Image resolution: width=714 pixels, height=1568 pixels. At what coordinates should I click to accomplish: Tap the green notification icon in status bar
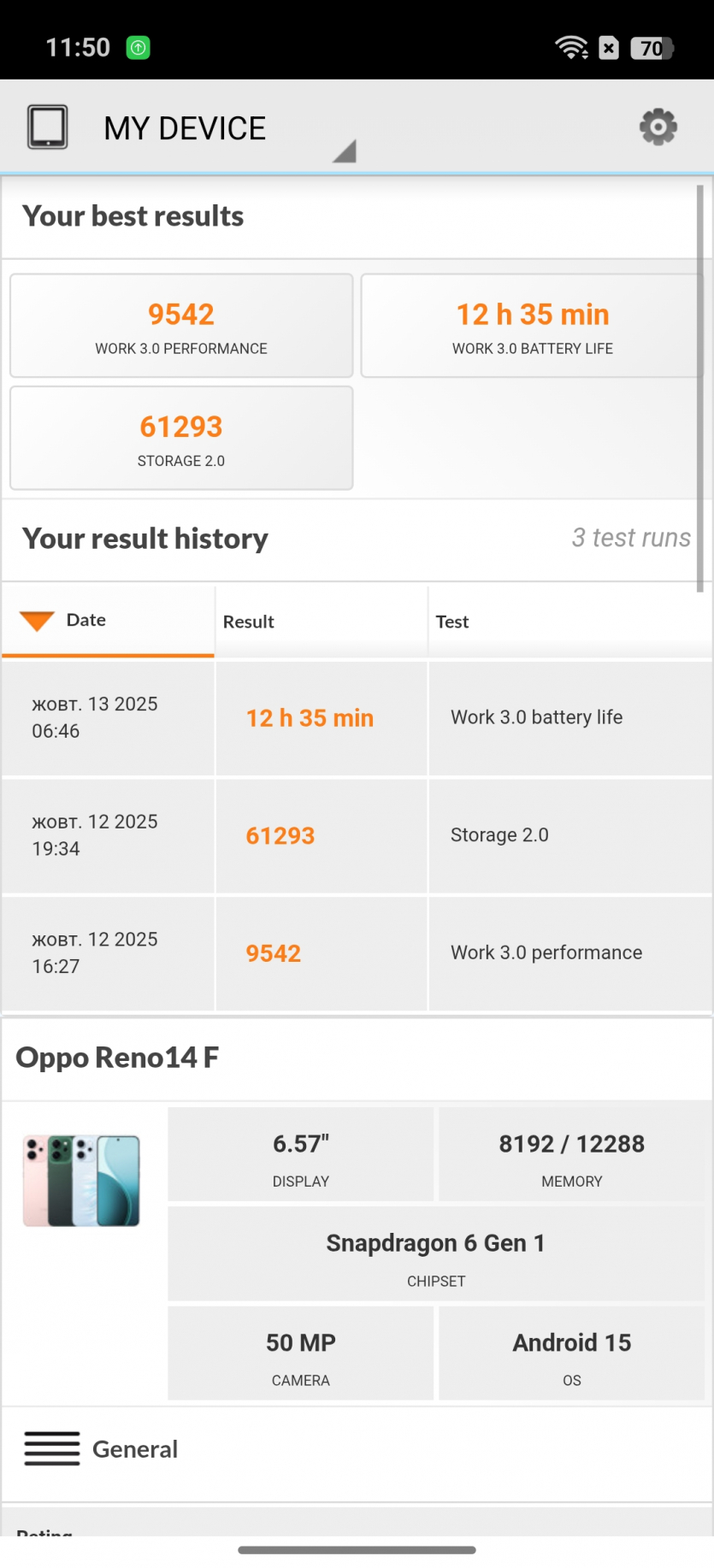point(138,48)
